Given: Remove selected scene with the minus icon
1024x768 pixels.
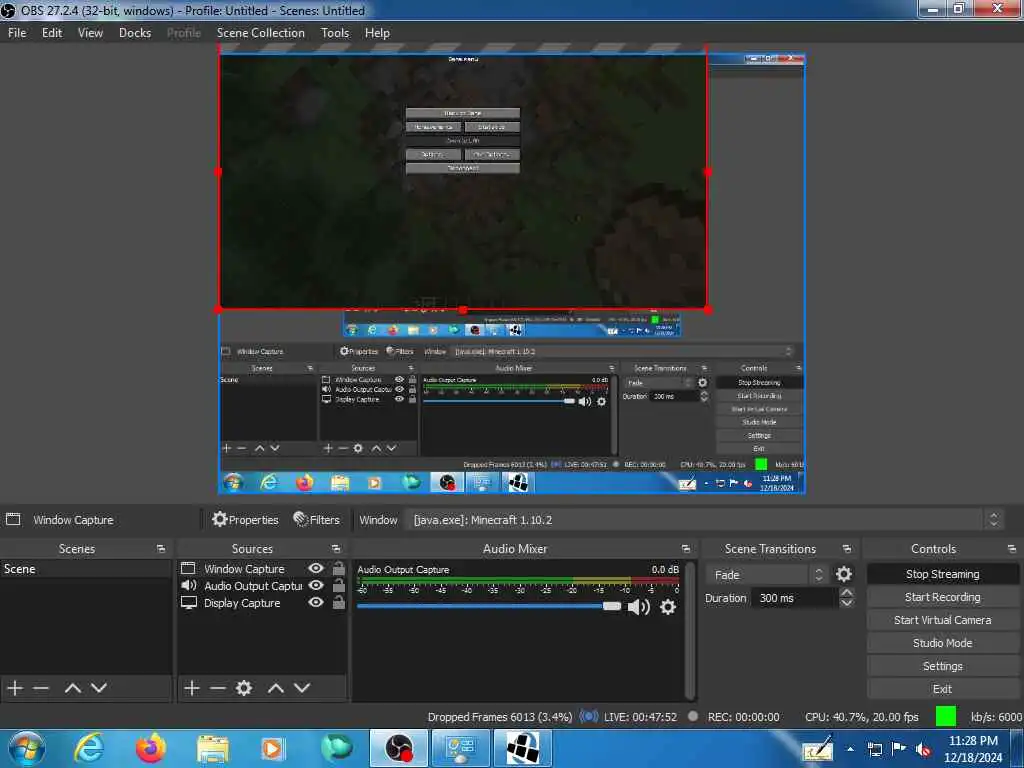Looking at the screenshot, I should pyautogui.click(x=41, y=688).
